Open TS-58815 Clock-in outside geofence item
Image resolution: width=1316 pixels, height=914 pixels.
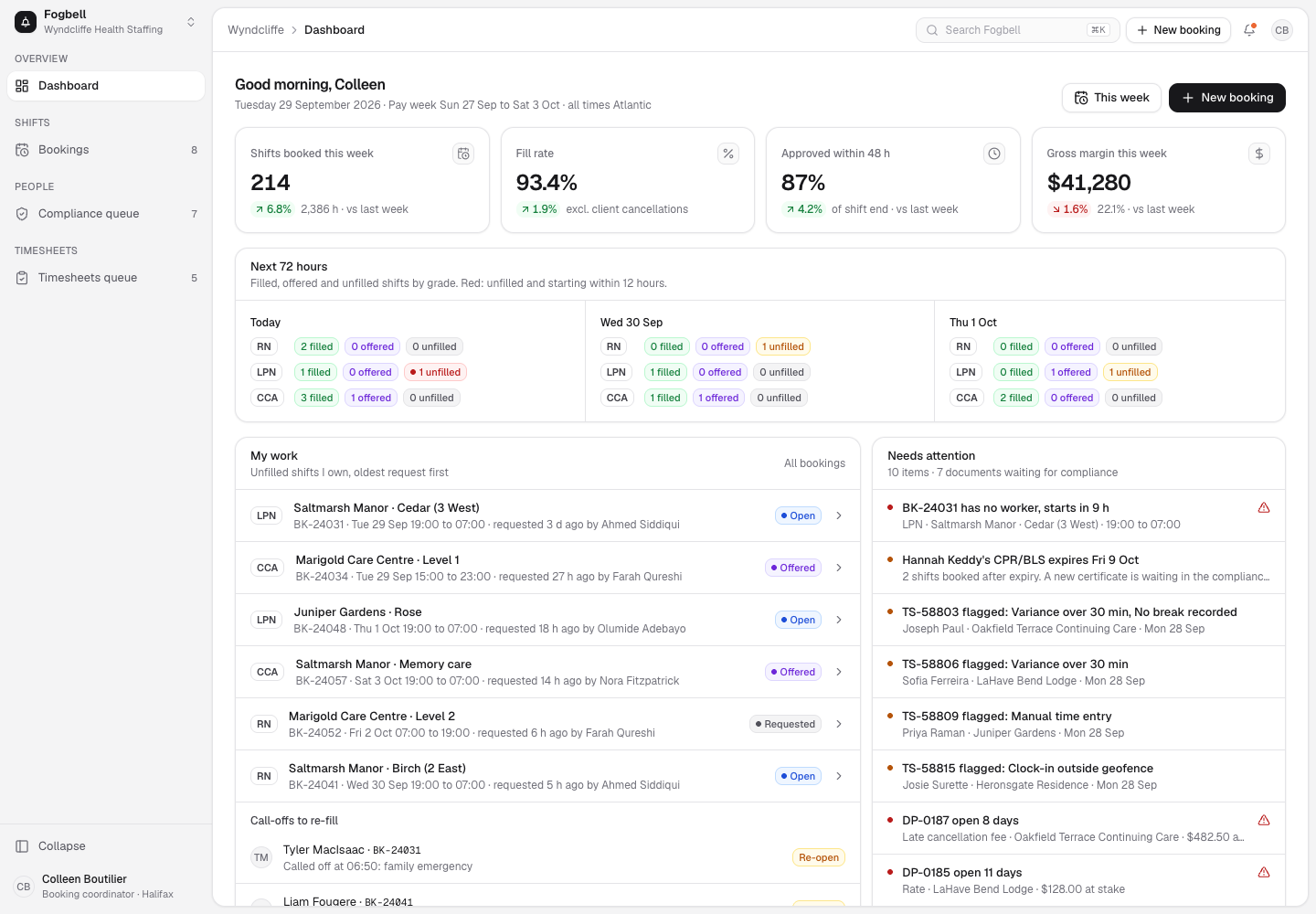click(x=1078, y=776)
